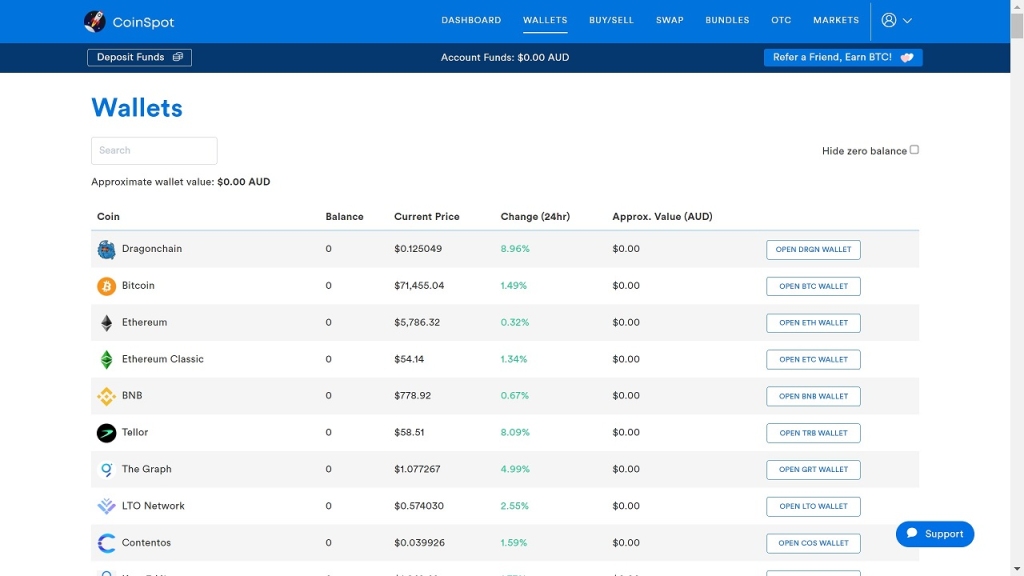The image size is (1024, 576).
Task: Click the LTO Network coin name
Action: point(153,505)
